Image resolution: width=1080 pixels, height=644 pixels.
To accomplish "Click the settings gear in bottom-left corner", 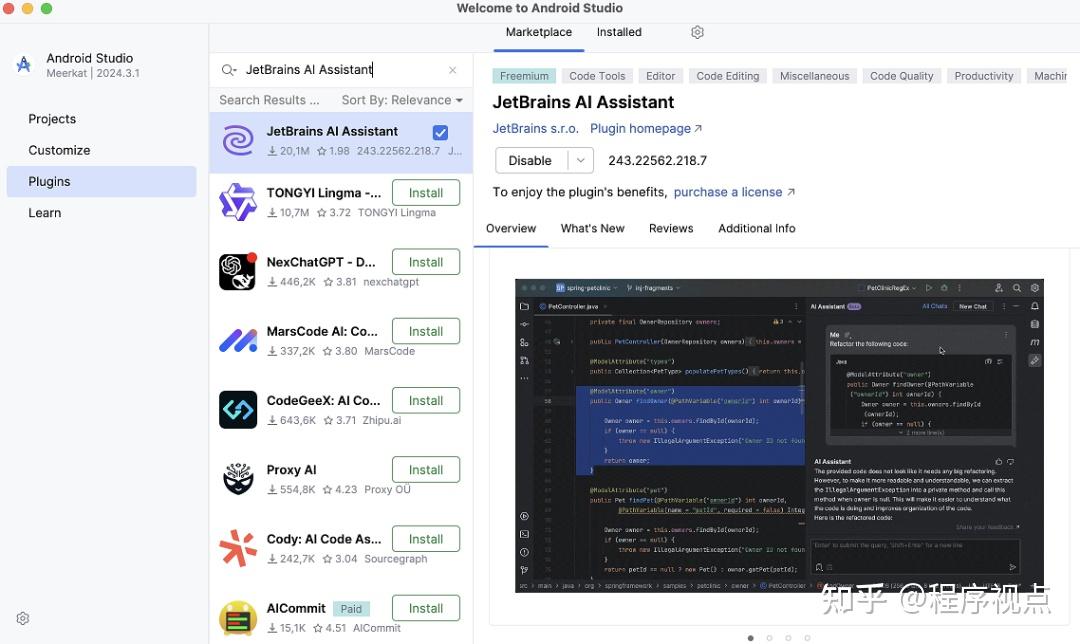I will pyautogui.click(x=22, y=618).
